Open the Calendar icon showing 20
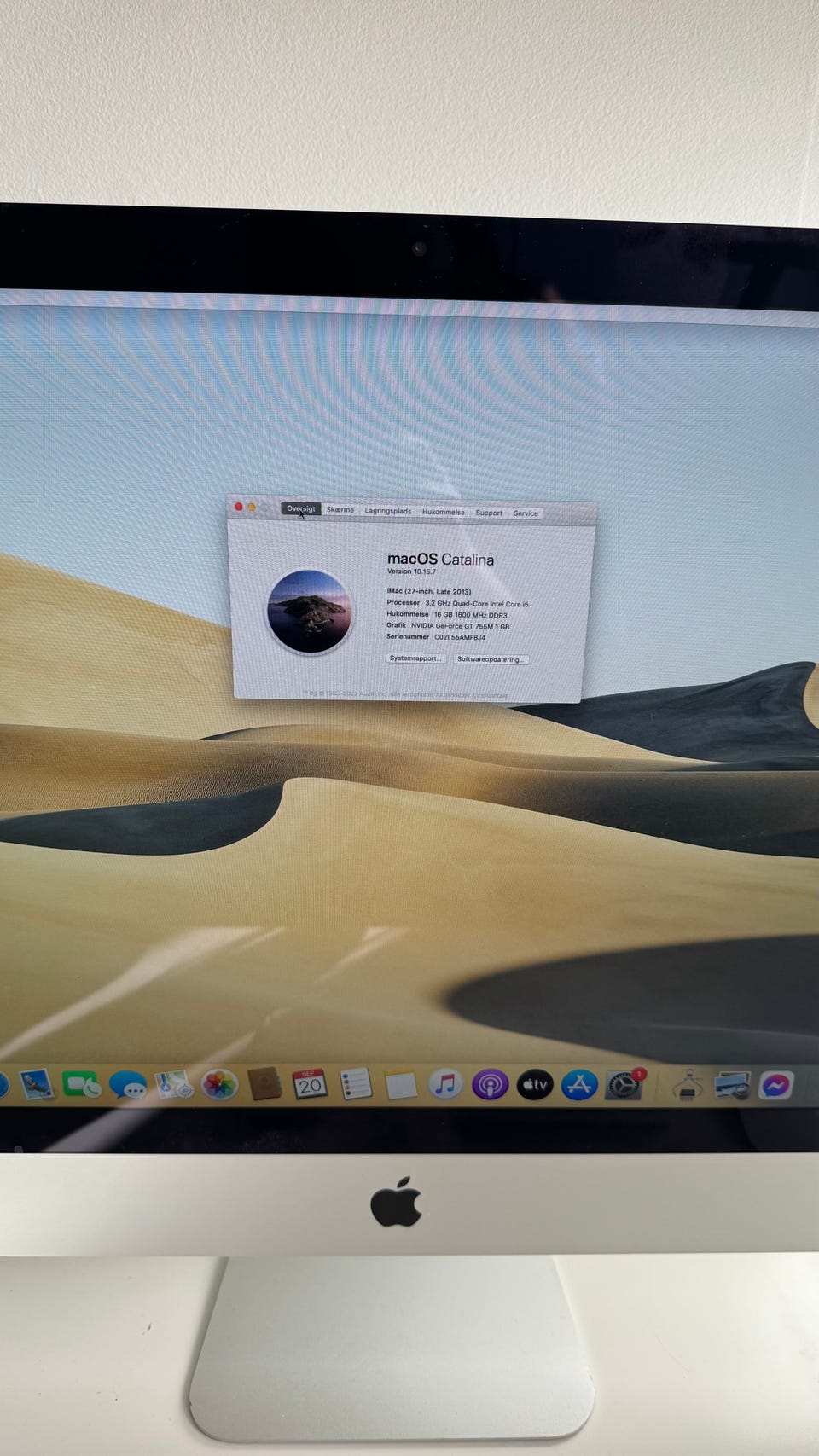Screen dimensions: 819x1456 click(x=310, y=1084)
